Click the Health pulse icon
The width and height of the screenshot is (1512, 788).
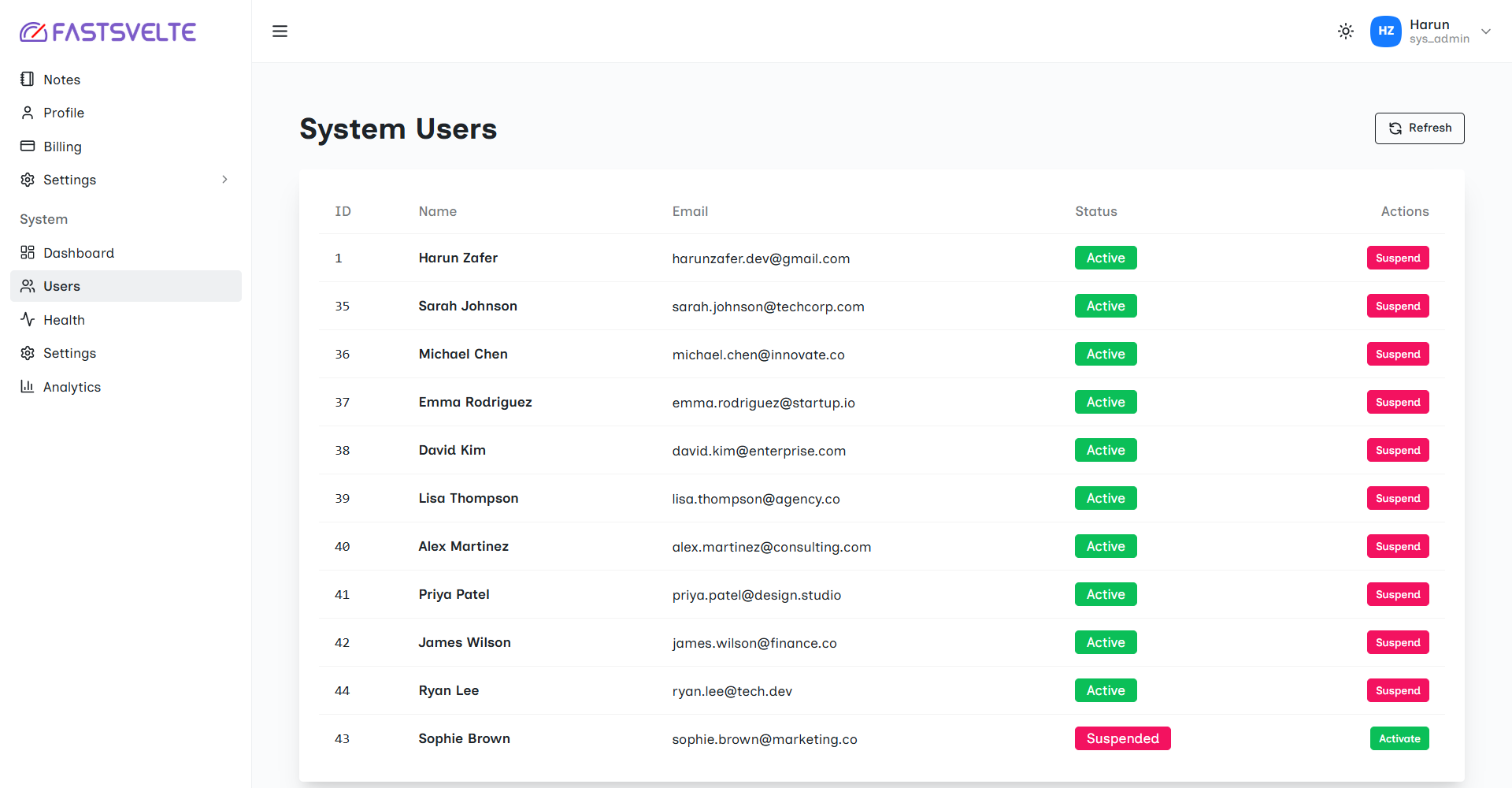(28, 320)
